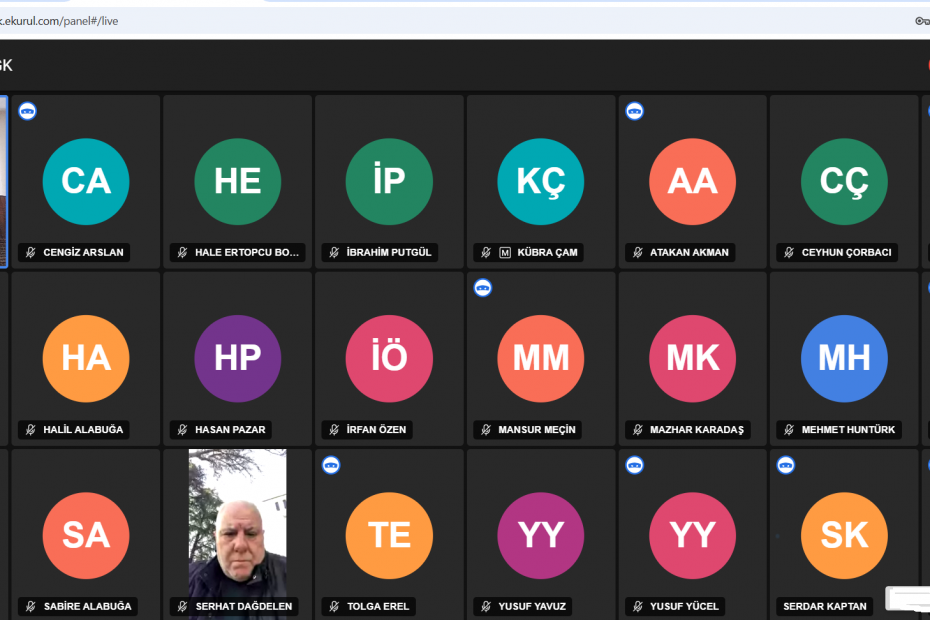Click the browser address bar URL
930x620 pixels.
59,21
